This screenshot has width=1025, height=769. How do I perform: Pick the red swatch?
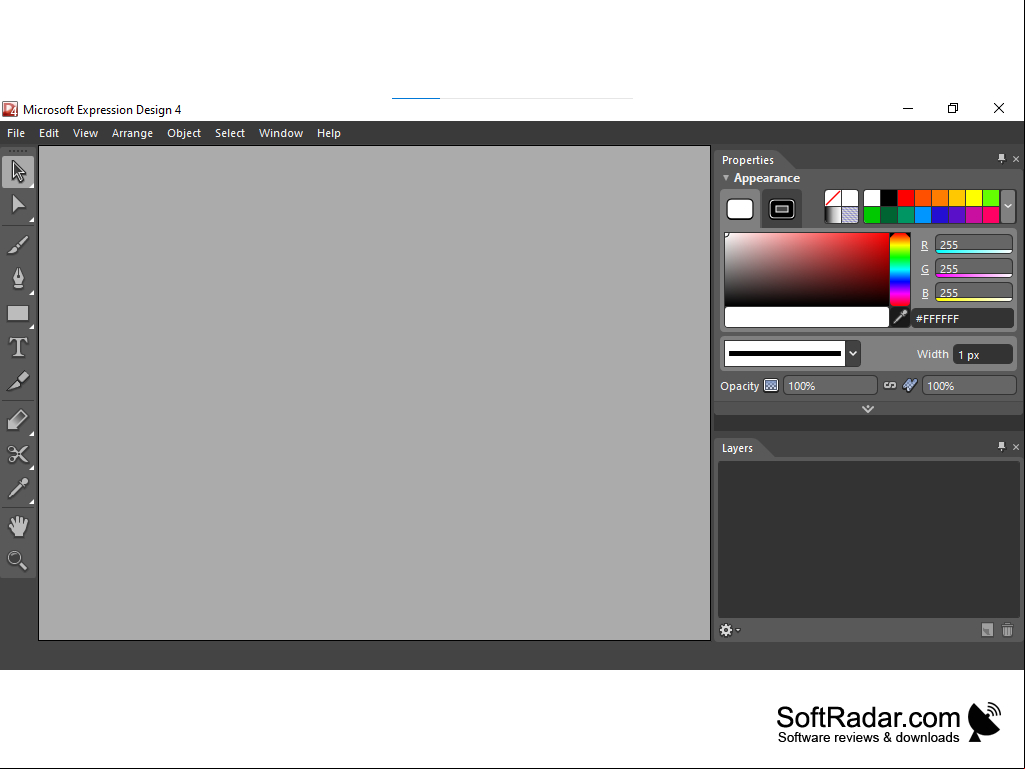click(905, 198)
